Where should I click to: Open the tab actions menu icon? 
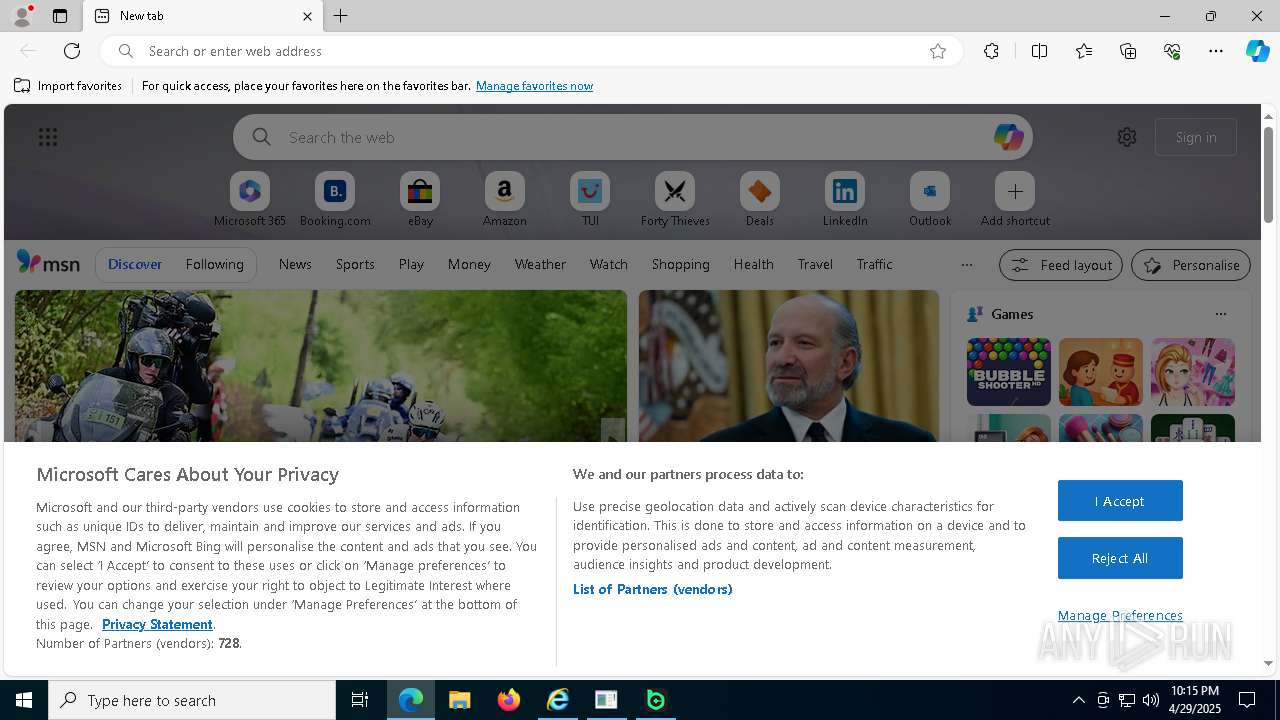60,16
